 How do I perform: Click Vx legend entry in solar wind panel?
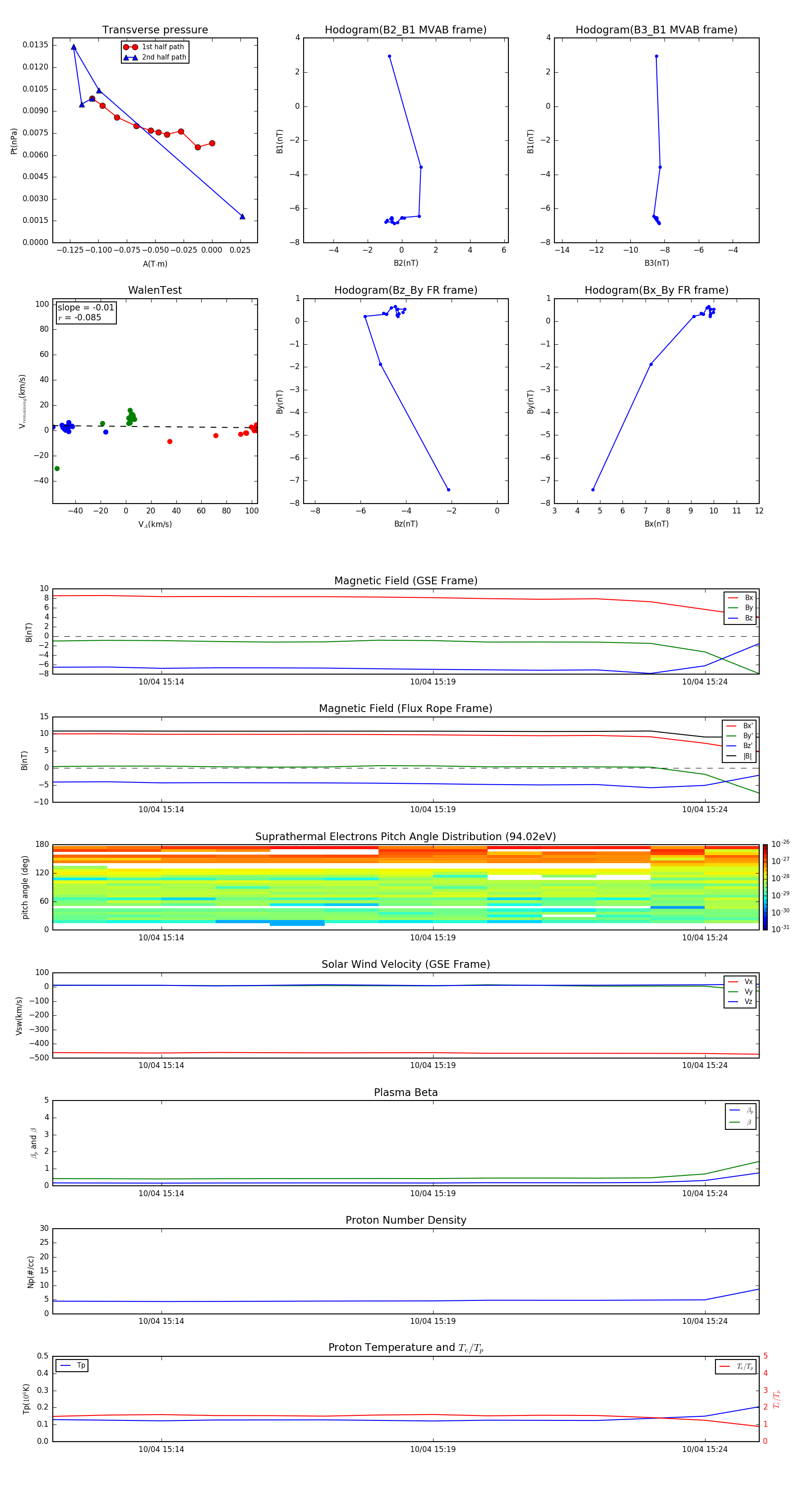coord(740,981)
